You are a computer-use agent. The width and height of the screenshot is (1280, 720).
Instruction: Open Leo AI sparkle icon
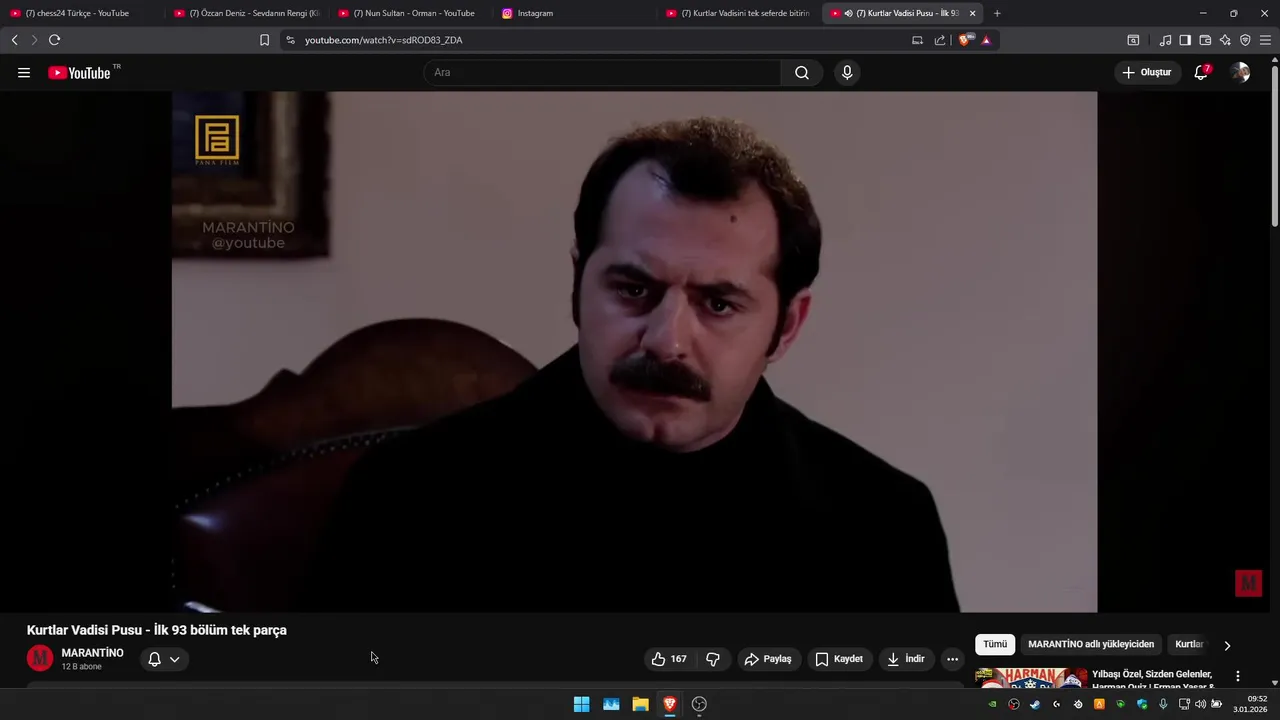(x=1225, y=40)
